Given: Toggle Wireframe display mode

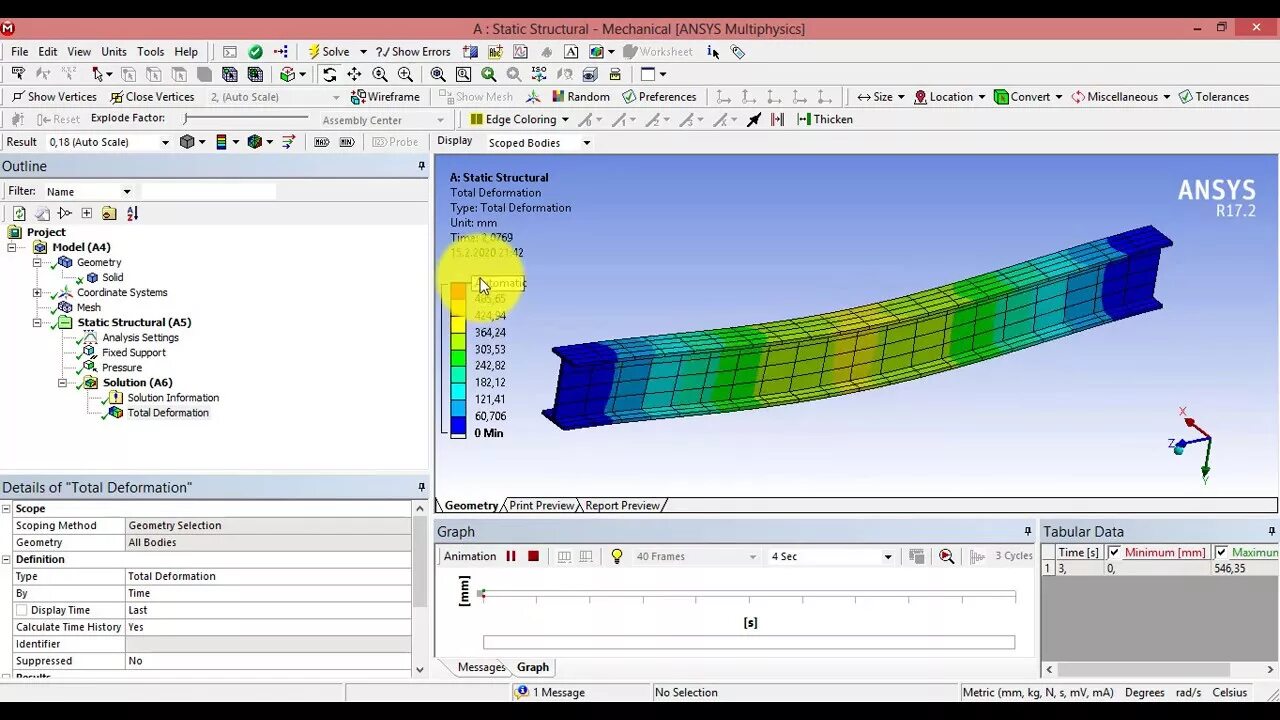Looking at the screenshot, I should [385, 97].
